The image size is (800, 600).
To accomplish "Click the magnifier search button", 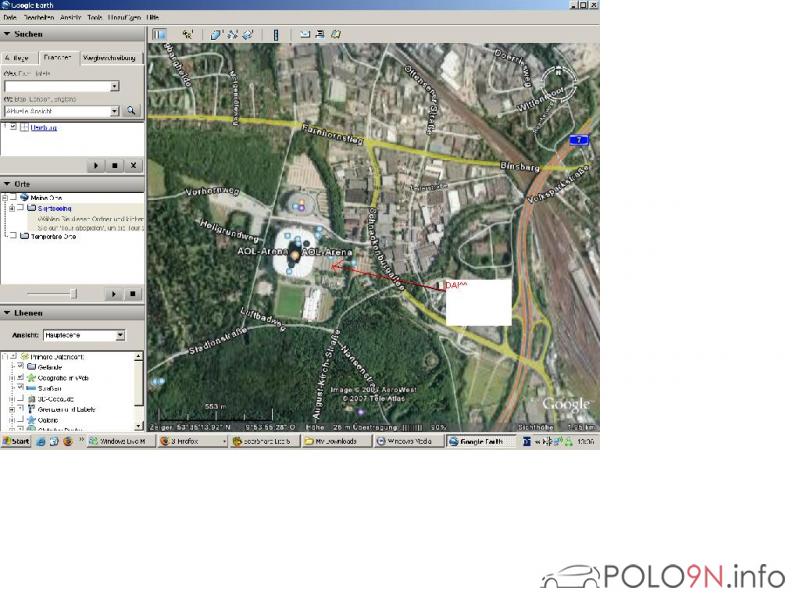I will [131, 111].
